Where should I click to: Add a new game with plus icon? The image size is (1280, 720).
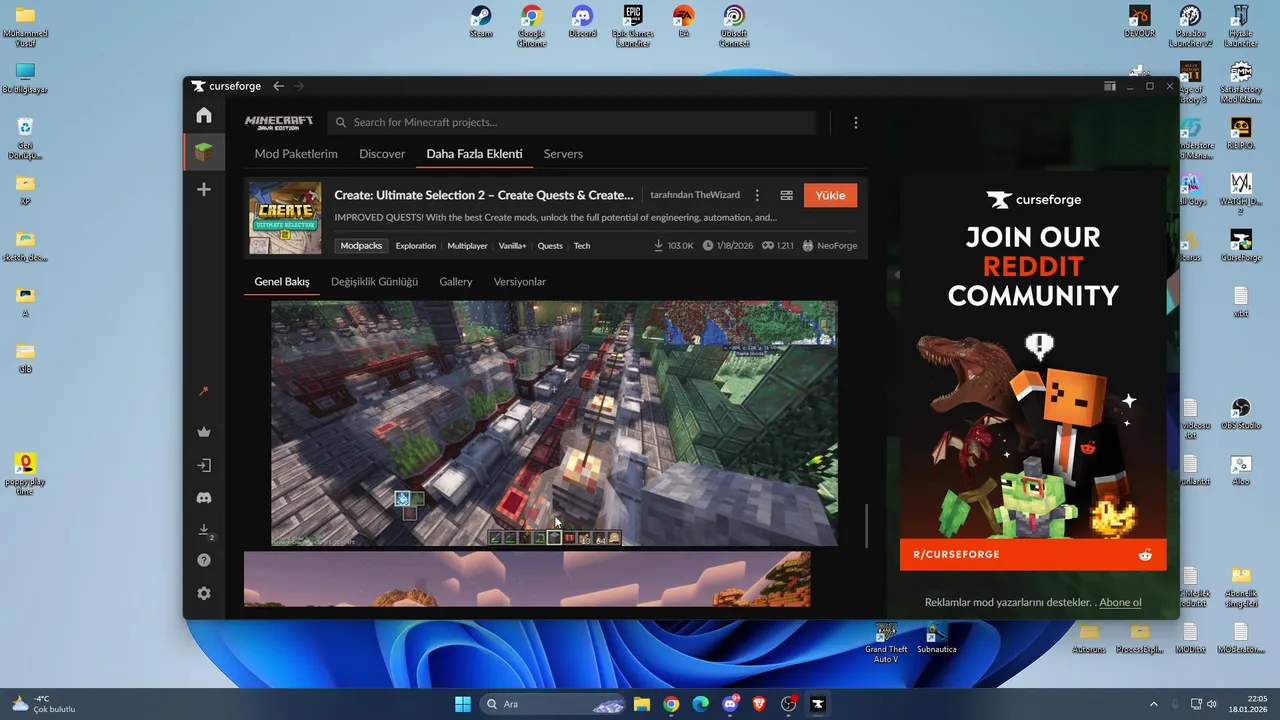(204, 189)
